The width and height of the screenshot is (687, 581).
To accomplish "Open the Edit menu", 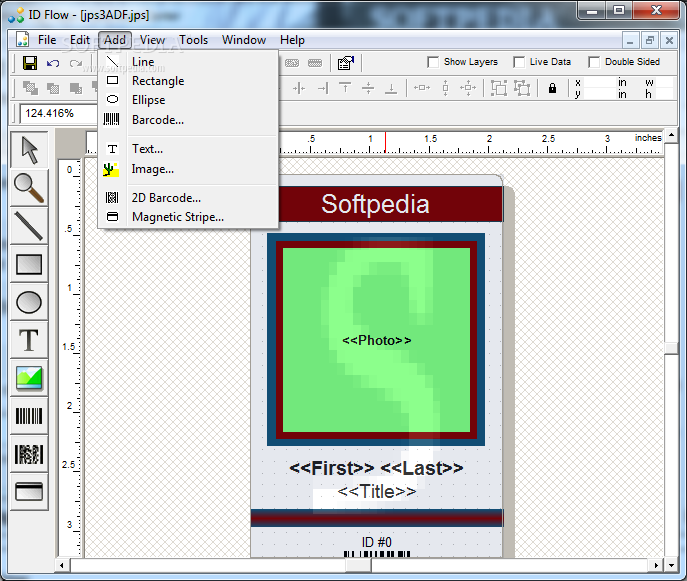I will [x=80, y=40].
